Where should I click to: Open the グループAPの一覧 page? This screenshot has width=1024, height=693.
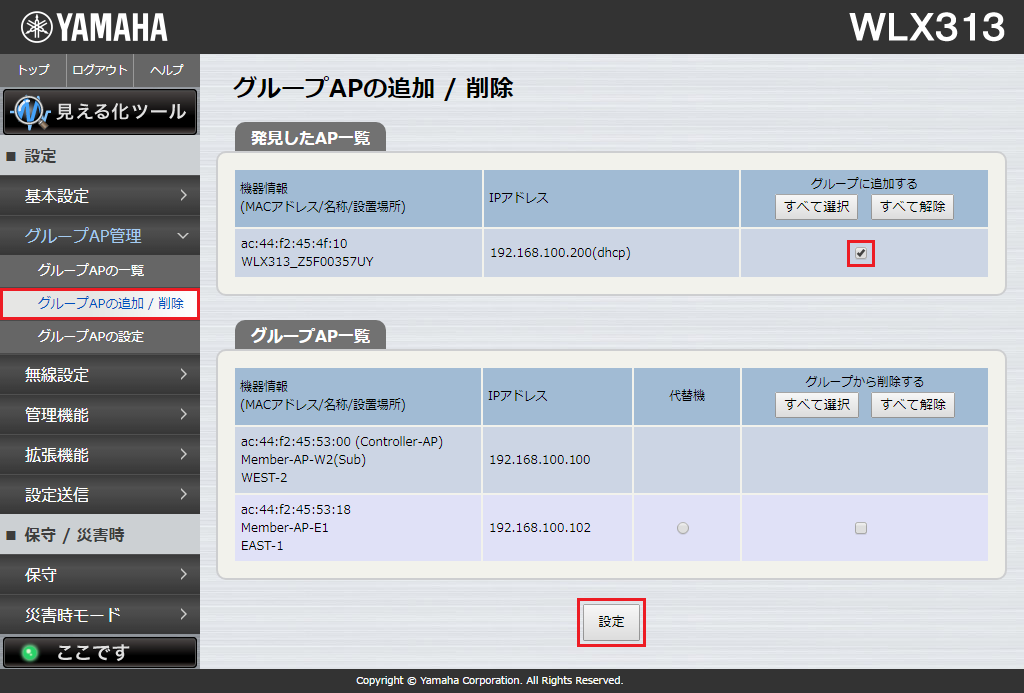point(100,270)
